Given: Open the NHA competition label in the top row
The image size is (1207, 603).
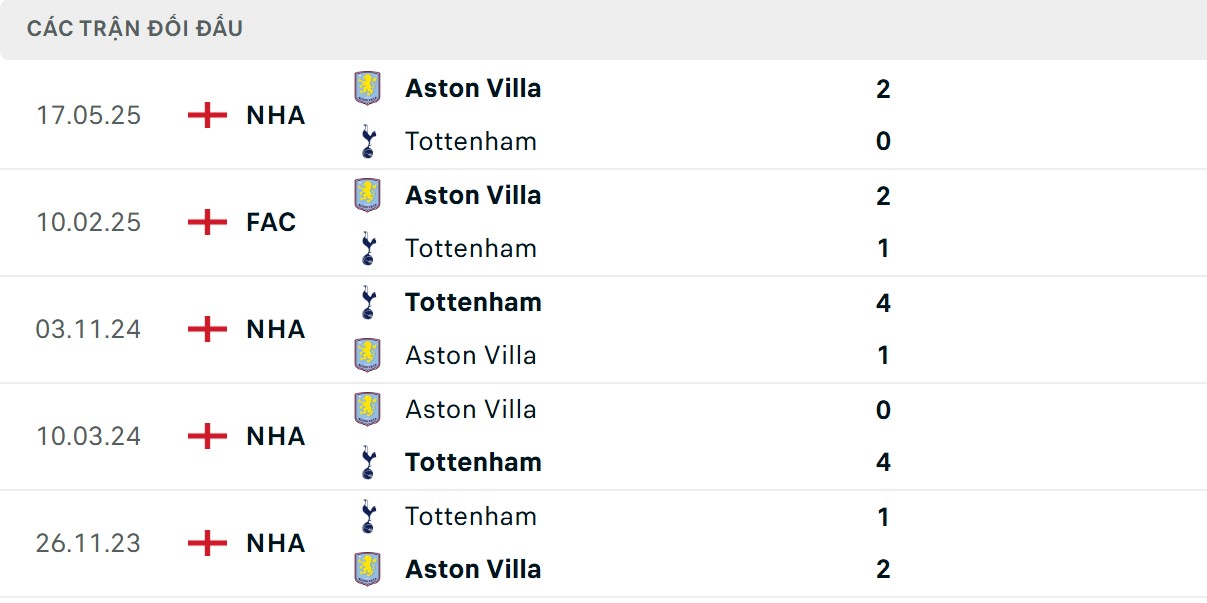Looking at the screenshot, I should coord(277,115).
